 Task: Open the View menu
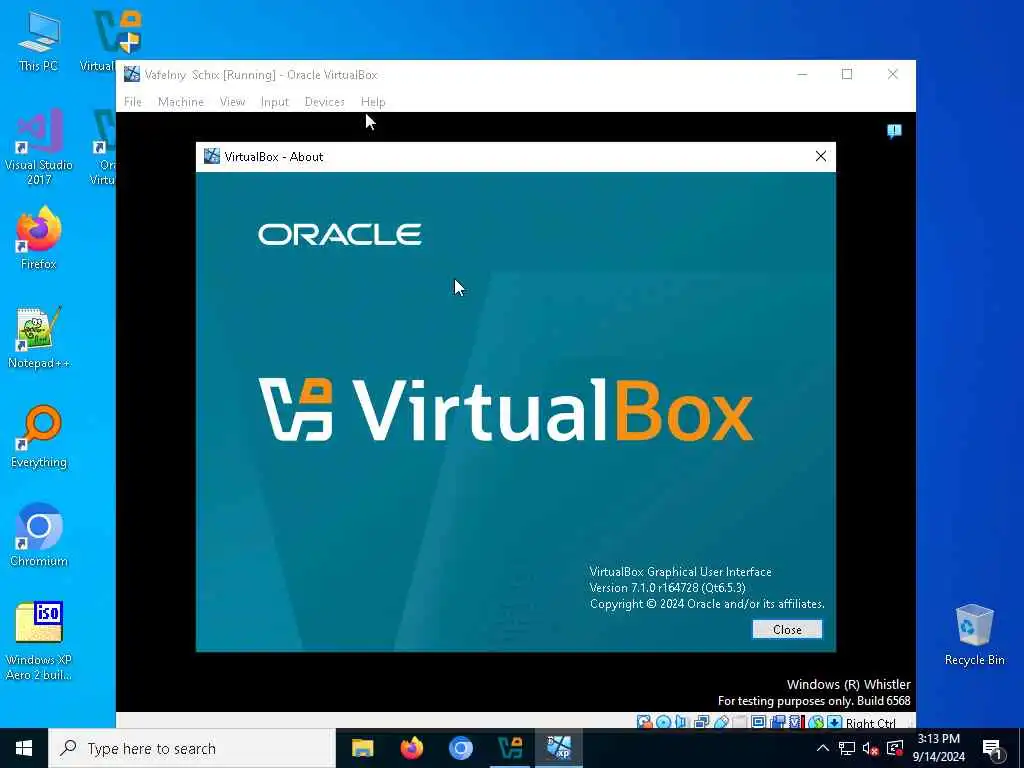[x=232, y=102]
